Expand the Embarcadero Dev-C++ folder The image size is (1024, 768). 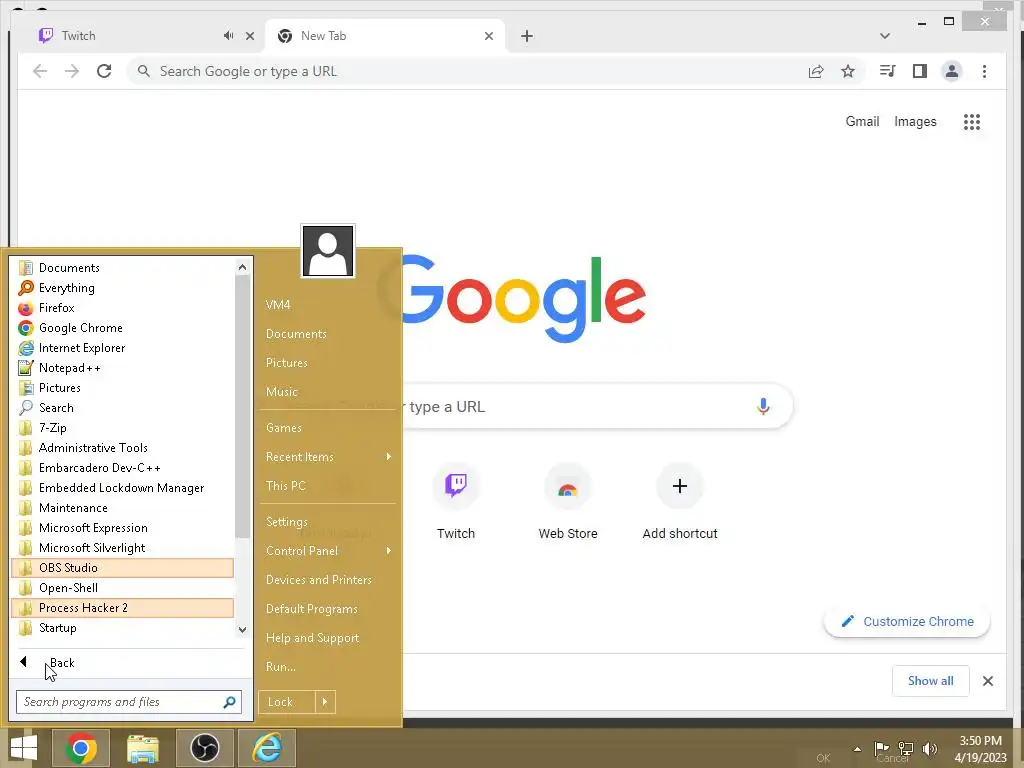coord(123,468)
